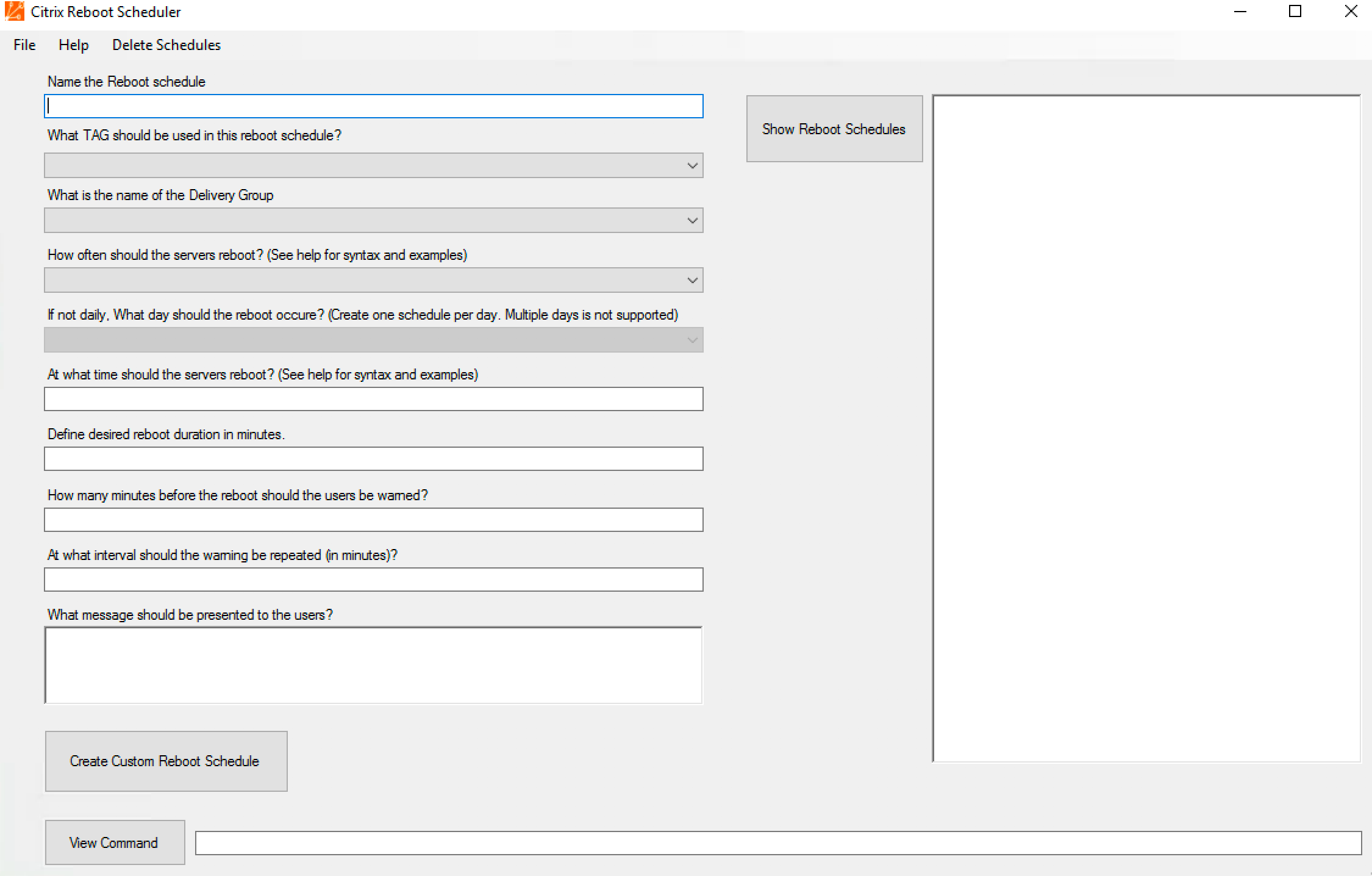The height and width of the screenshot is (876, 1372).
Task: Click inside the reboot schedules list panel
Action: (1146, 427)
